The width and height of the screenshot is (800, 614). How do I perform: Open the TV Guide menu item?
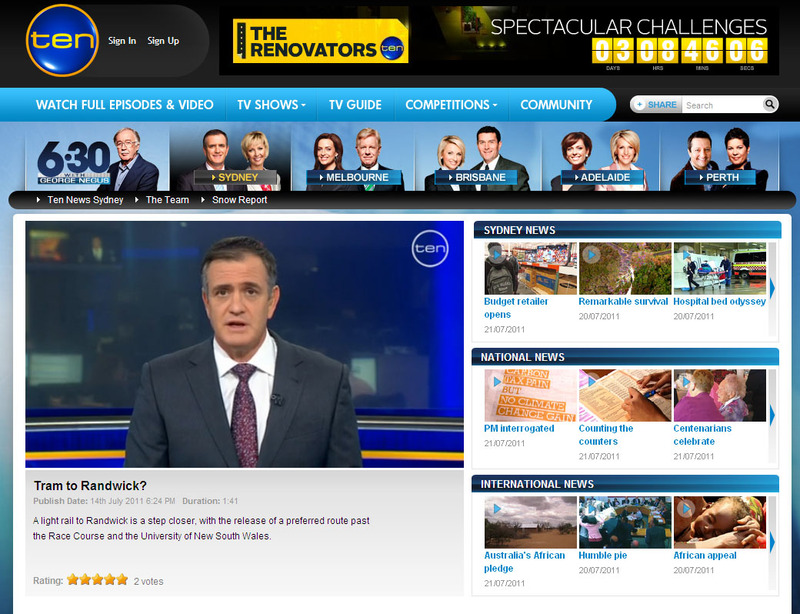(356, 104)
